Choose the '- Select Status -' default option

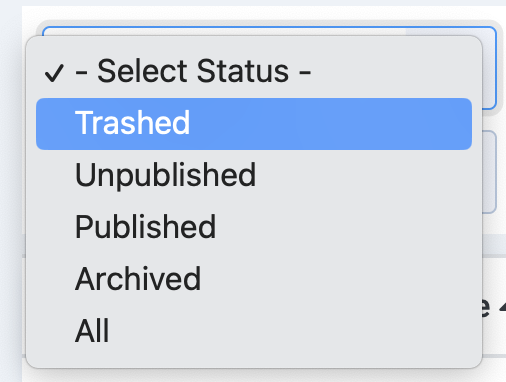(254, 72)
